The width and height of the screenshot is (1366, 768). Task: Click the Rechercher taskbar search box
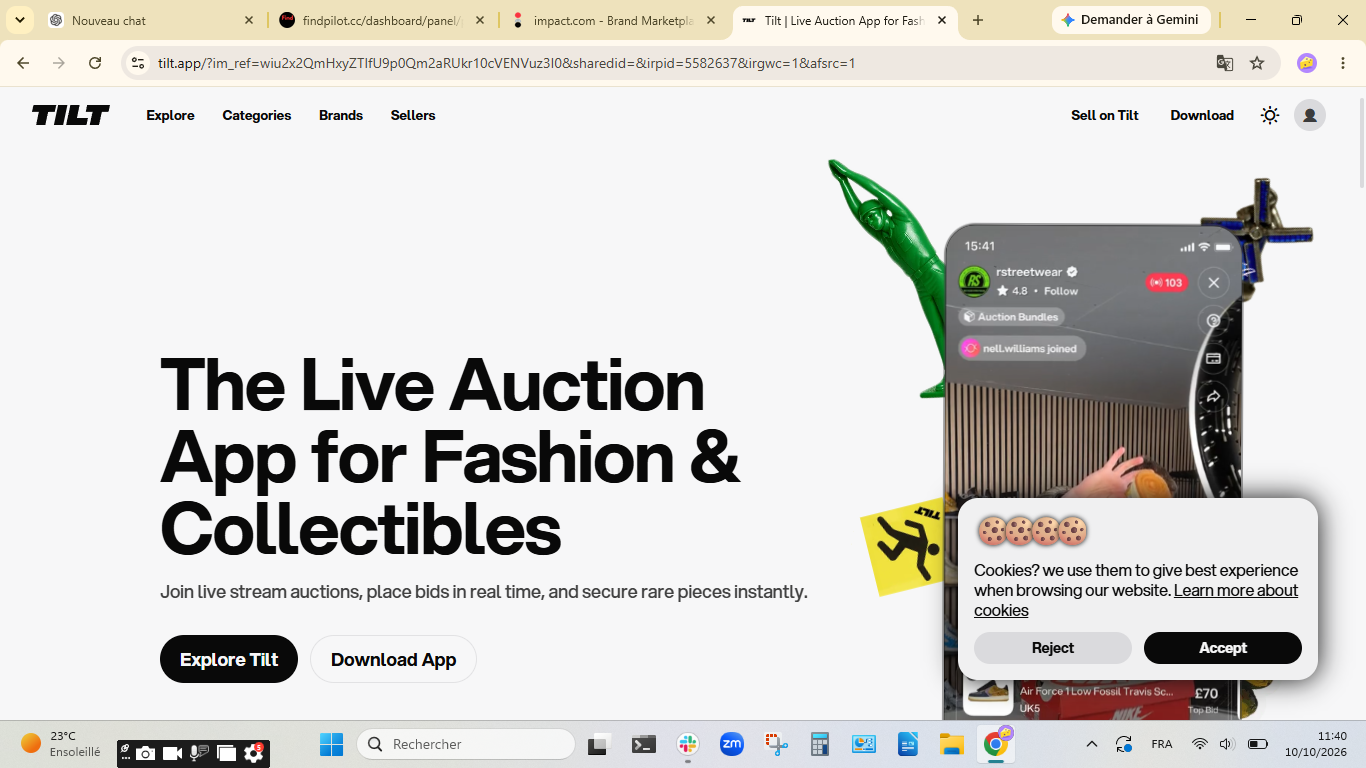pyautogui.click(x=466, y=744)
